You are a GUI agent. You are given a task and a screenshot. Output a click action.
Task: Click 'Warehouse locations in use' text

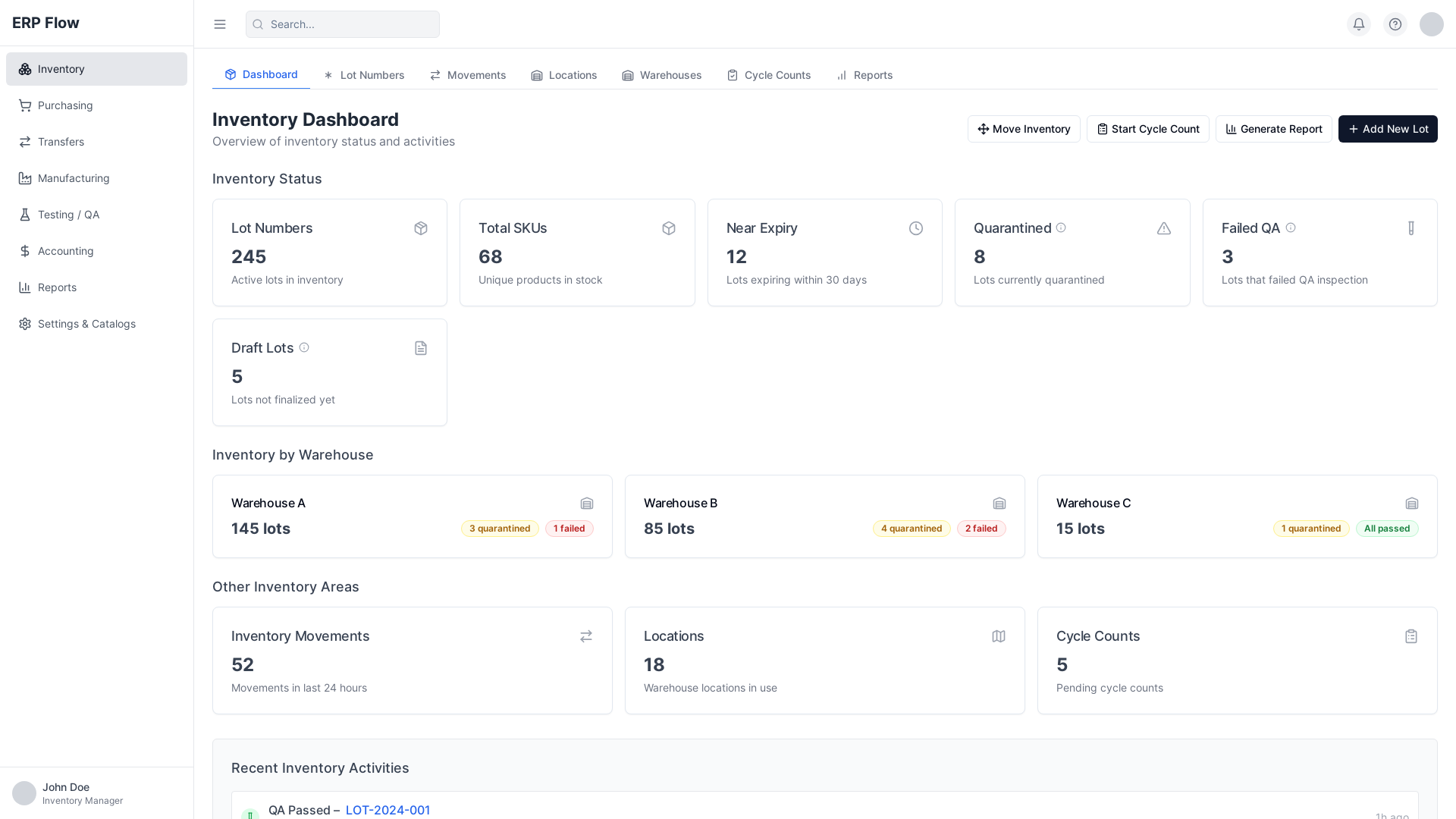pyautogui.click(x=711, y=688)
